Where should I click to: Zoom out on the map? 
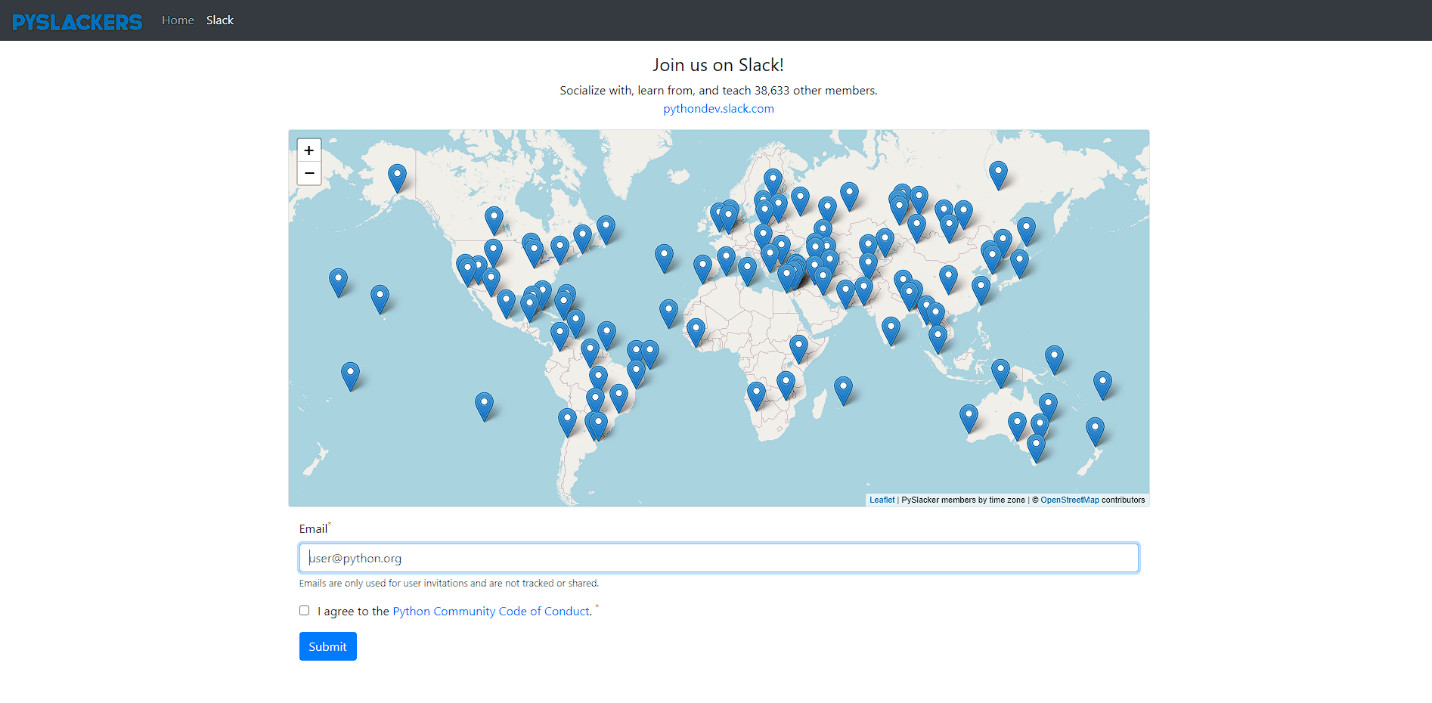tap(309, 173)
